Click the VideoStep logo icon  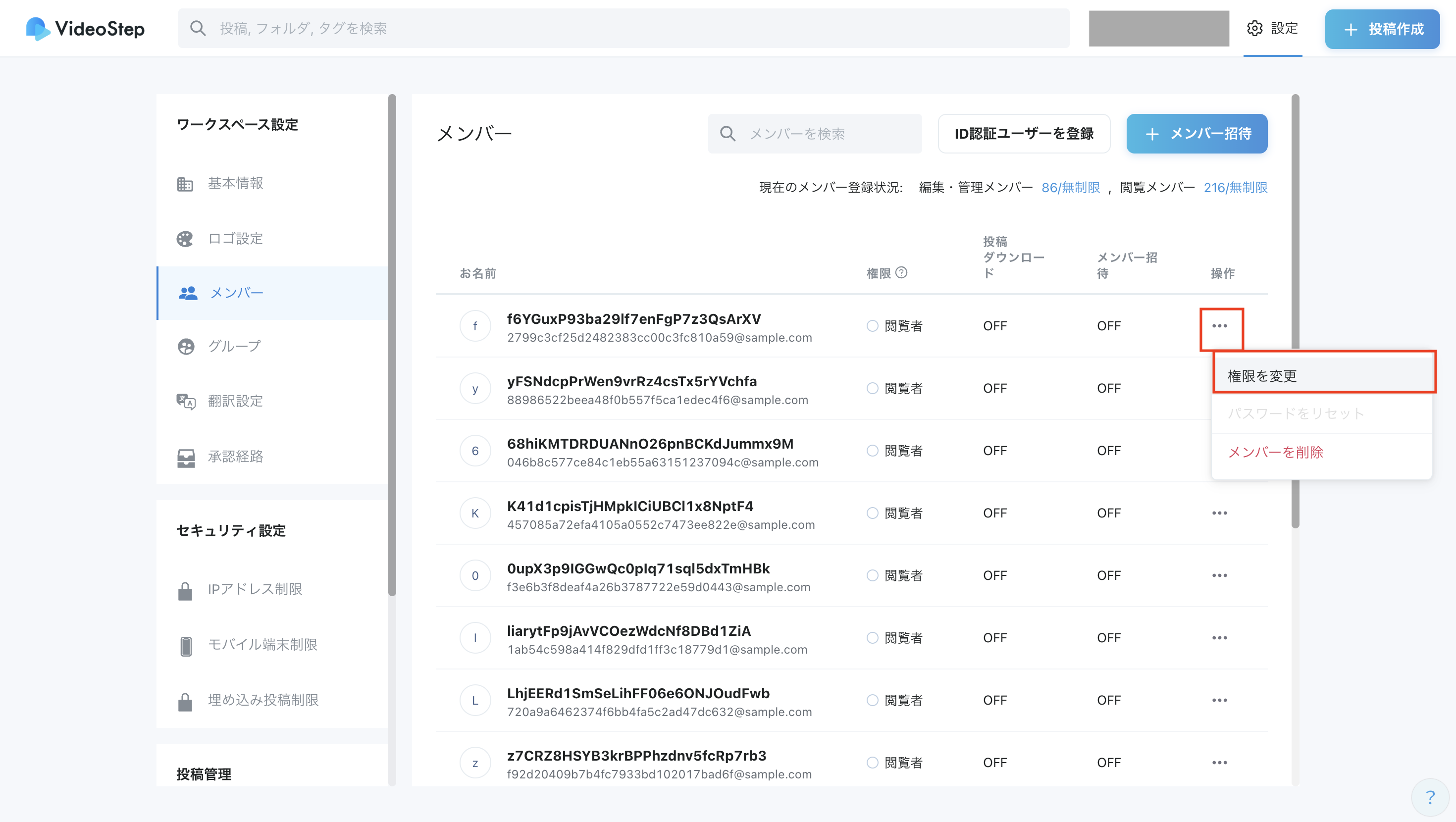[x=37, y=28]
